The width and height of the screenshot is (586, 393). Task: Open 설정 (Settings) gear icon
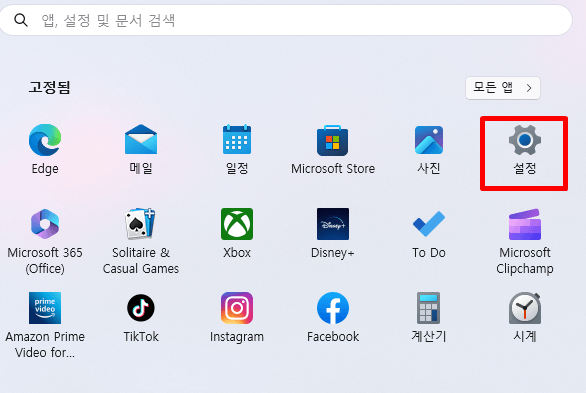pyautogui.click(x=525, y=140)
